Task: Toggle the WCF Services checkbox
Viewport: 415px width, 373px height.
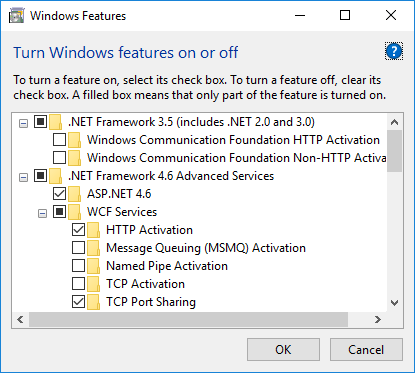Action: point(59,212)
